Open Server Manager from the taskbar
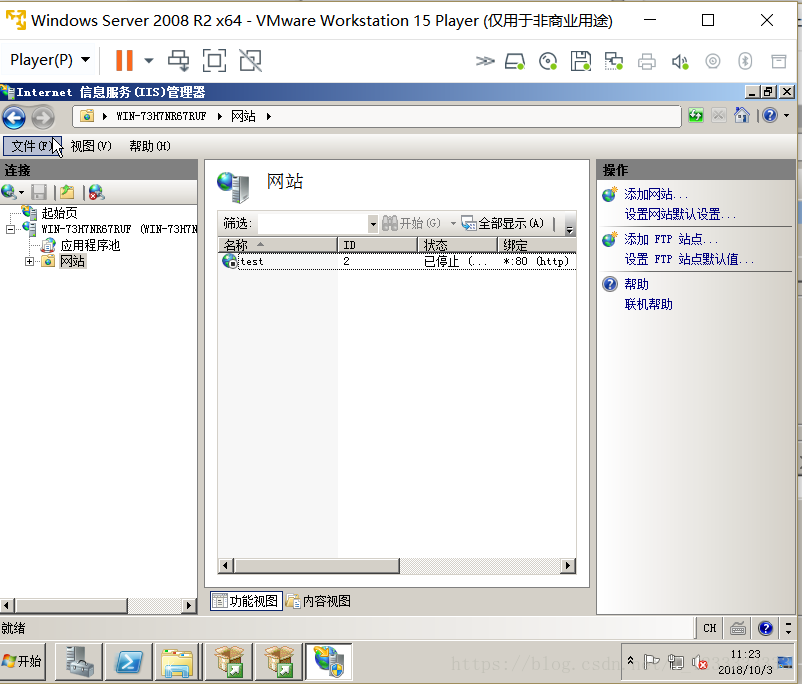The height and width of the screenshot is (684, 802). point(79,662)
